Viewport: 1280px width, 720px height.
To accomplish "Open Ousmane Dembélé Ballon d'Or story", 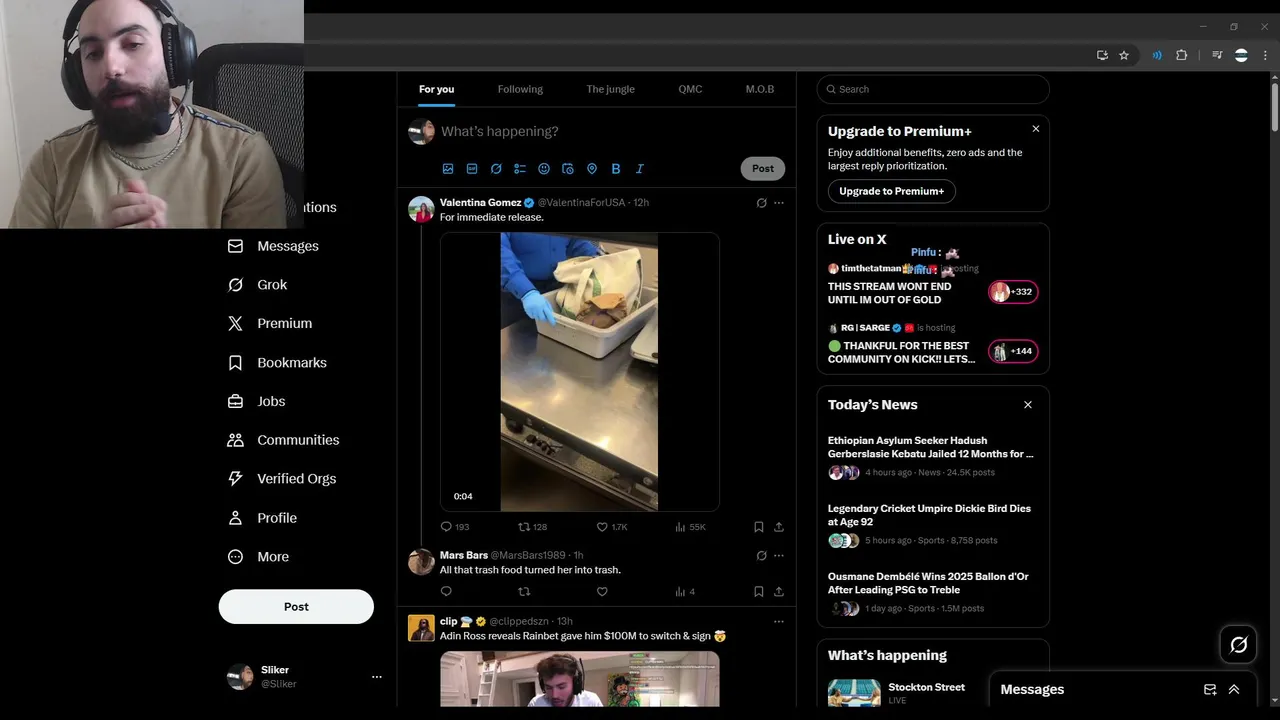I will (932, 592).
